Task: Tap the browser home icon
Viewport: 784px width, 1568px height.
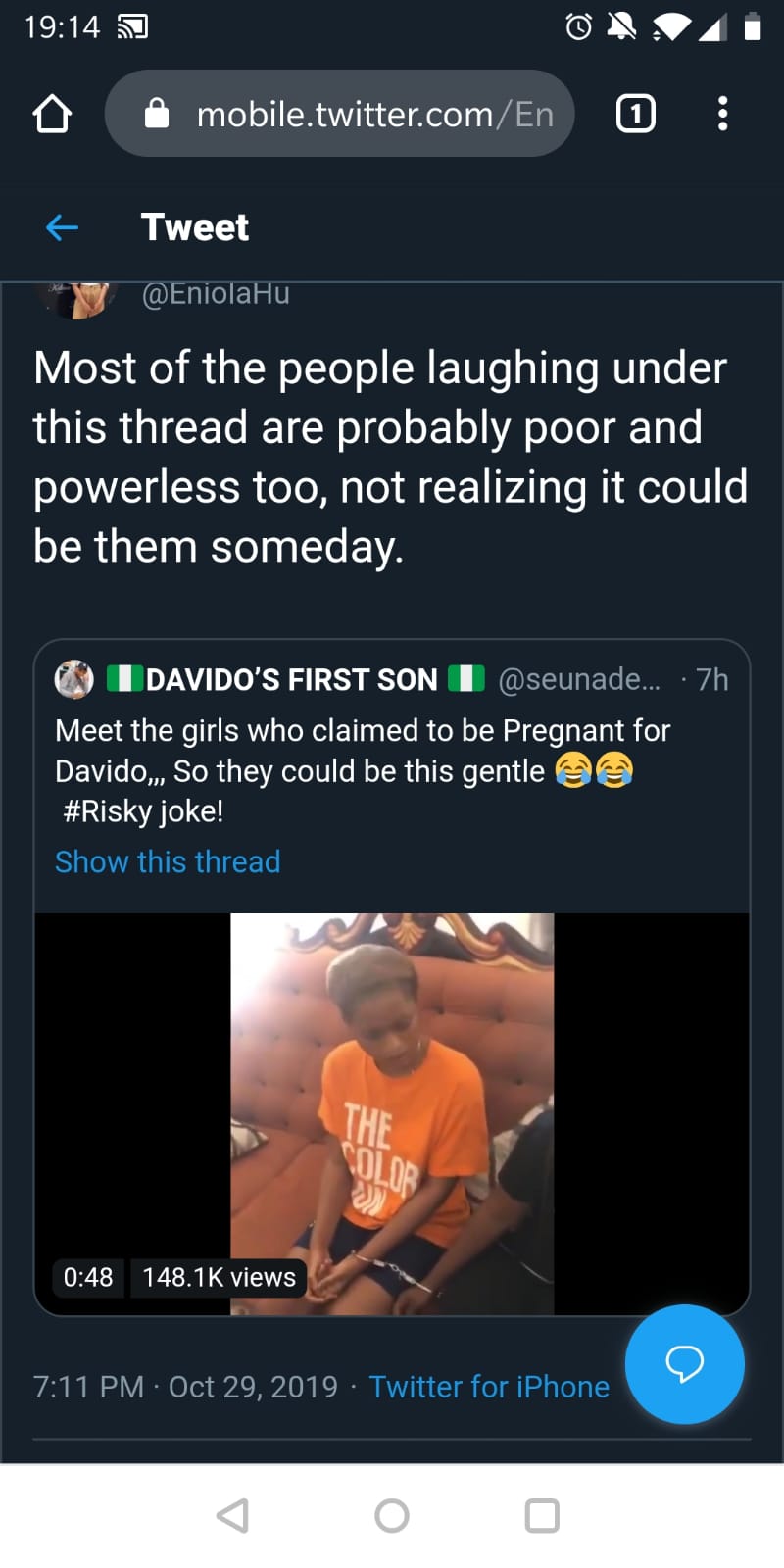Action: pyautogui.click(x=52, y=115)
